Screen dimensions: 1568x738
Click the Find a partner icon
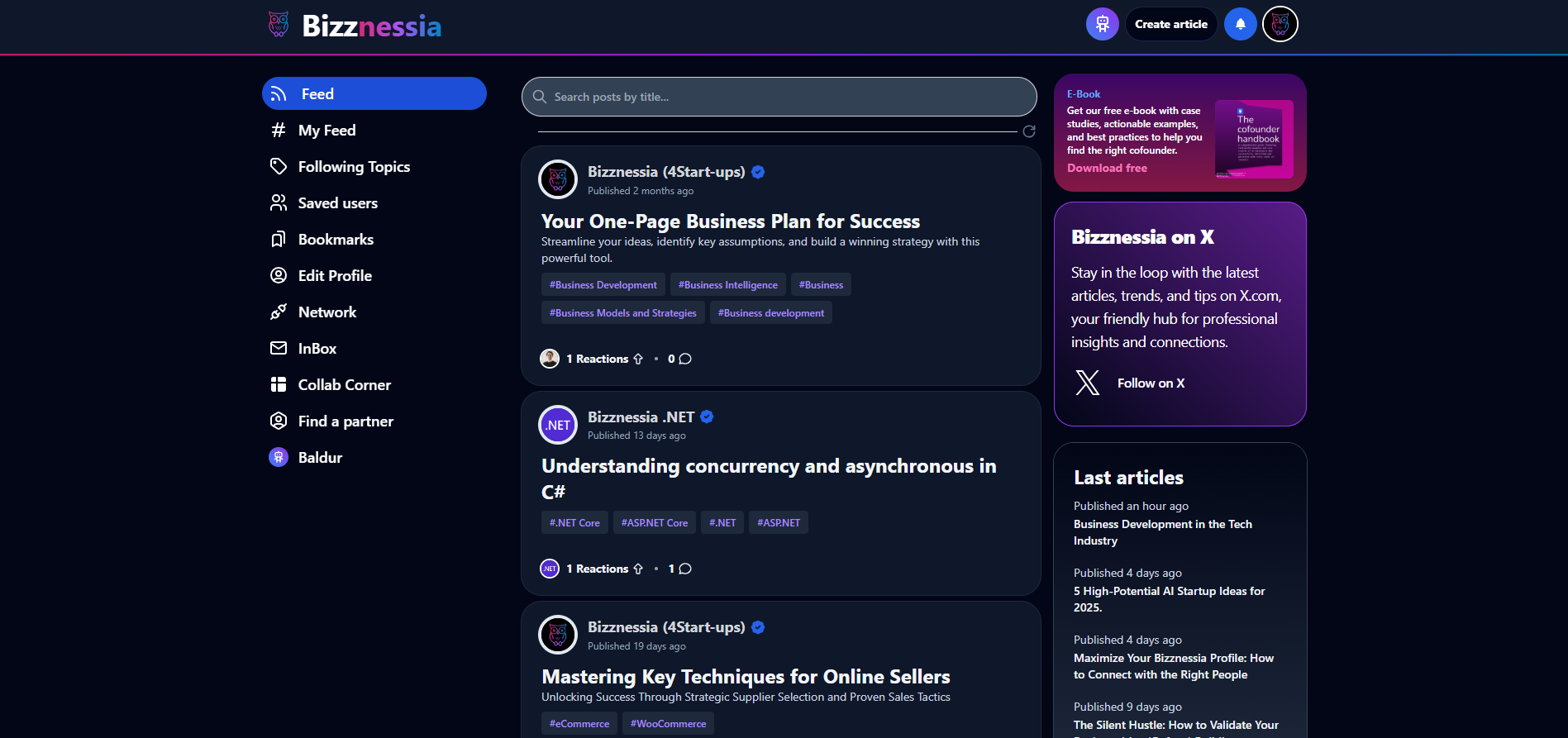(279, 421)
